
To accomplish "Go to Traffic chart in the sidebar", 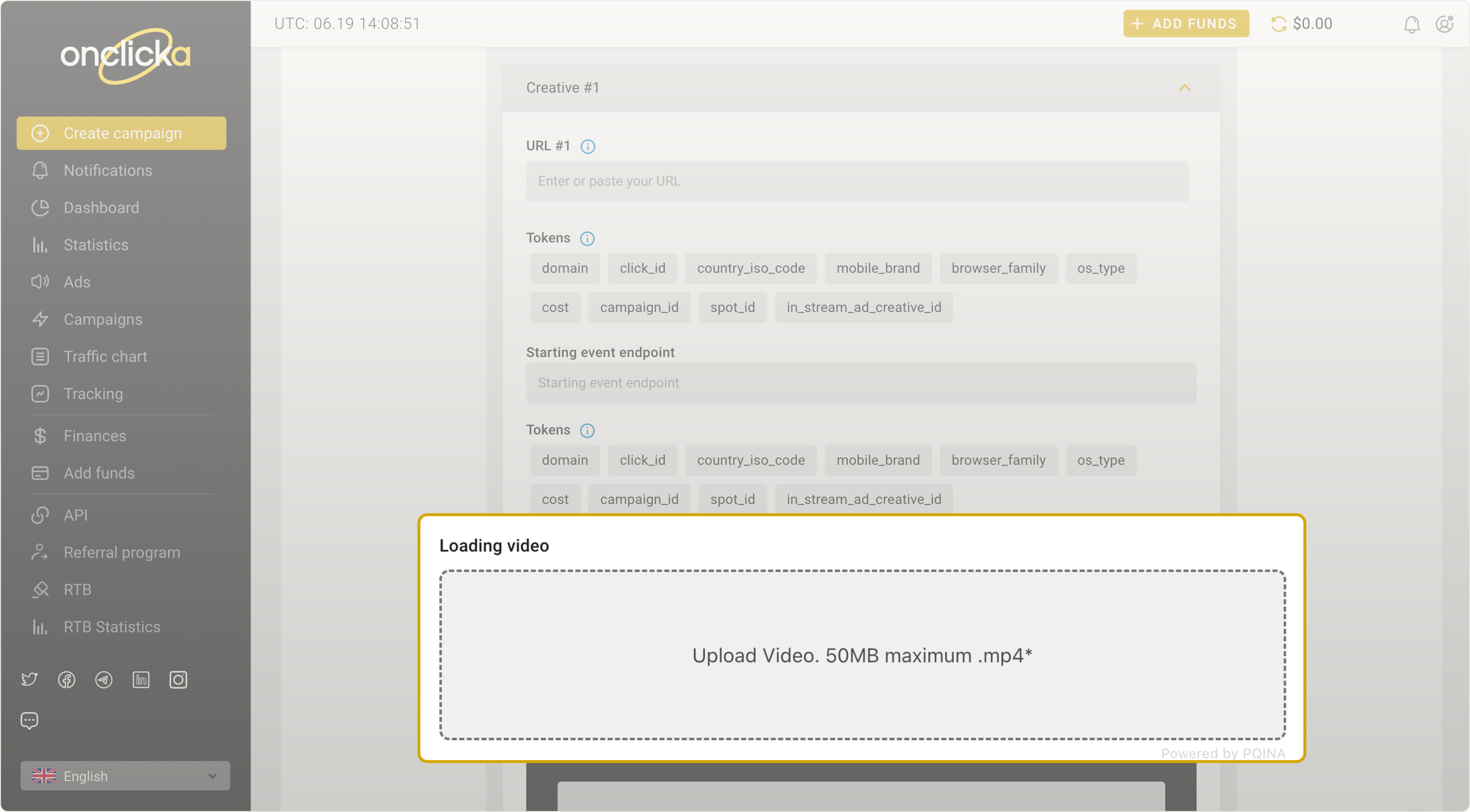I will pyautogui.click(x=105, y=356).
